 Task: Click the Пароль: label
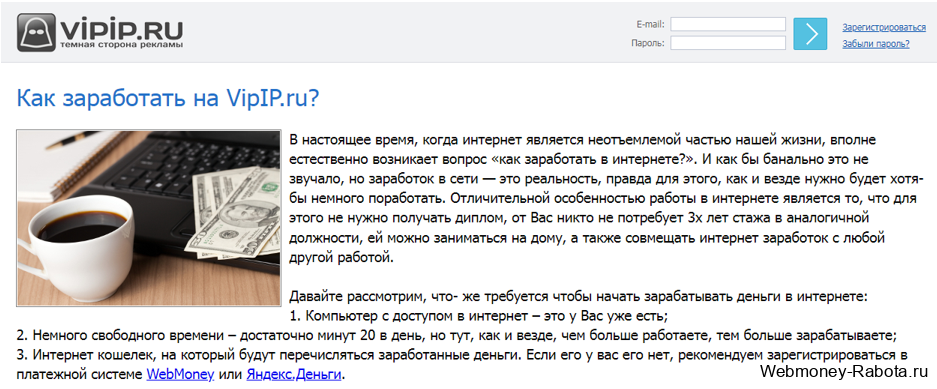click(x=648, y=44)
